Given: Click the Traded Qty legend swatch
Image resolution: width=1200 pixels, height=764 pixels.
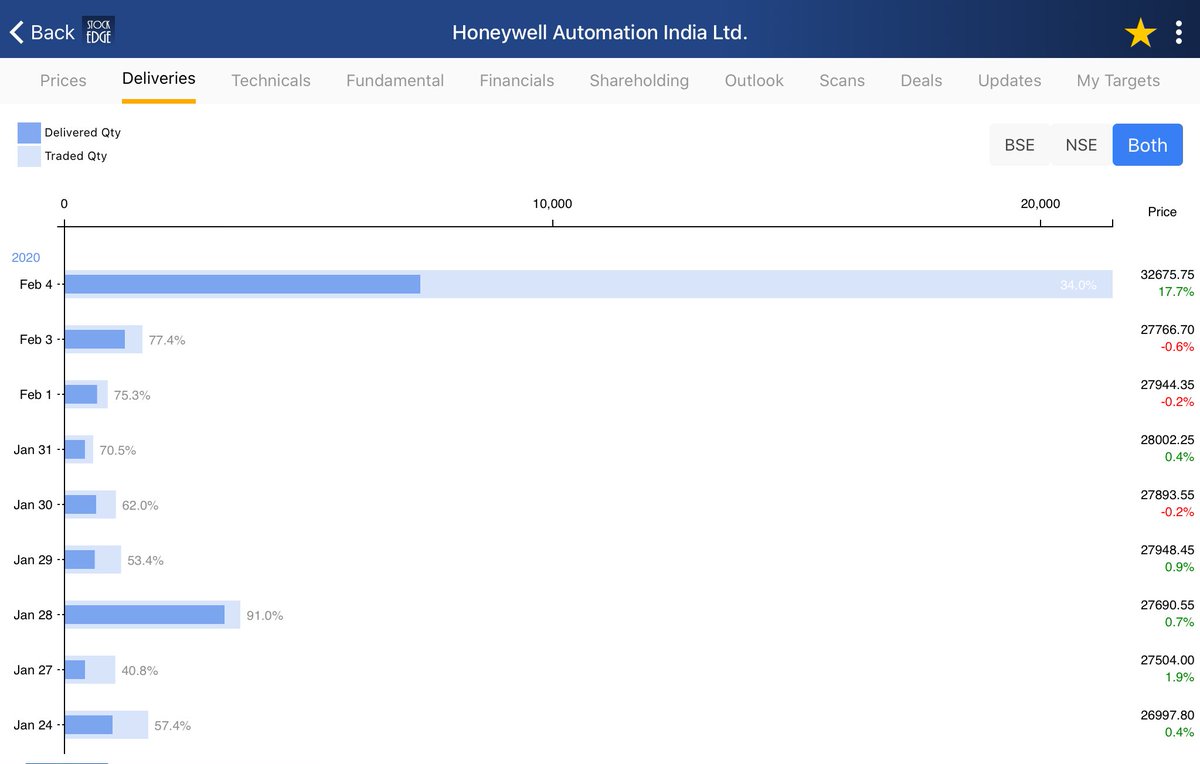Looking at the screenshot, I should [x=29, y=156].
